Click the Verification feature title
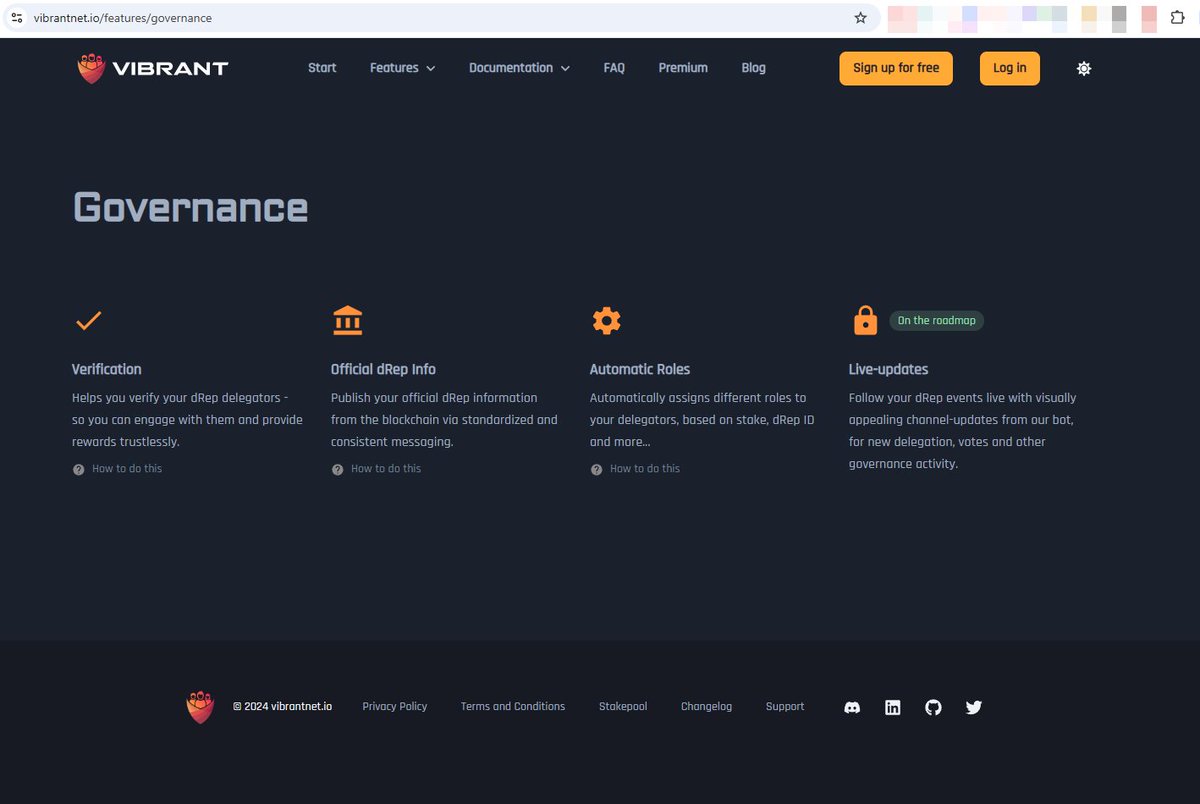The width and height of the screenshot is (1200, 804). coord(107,369)
